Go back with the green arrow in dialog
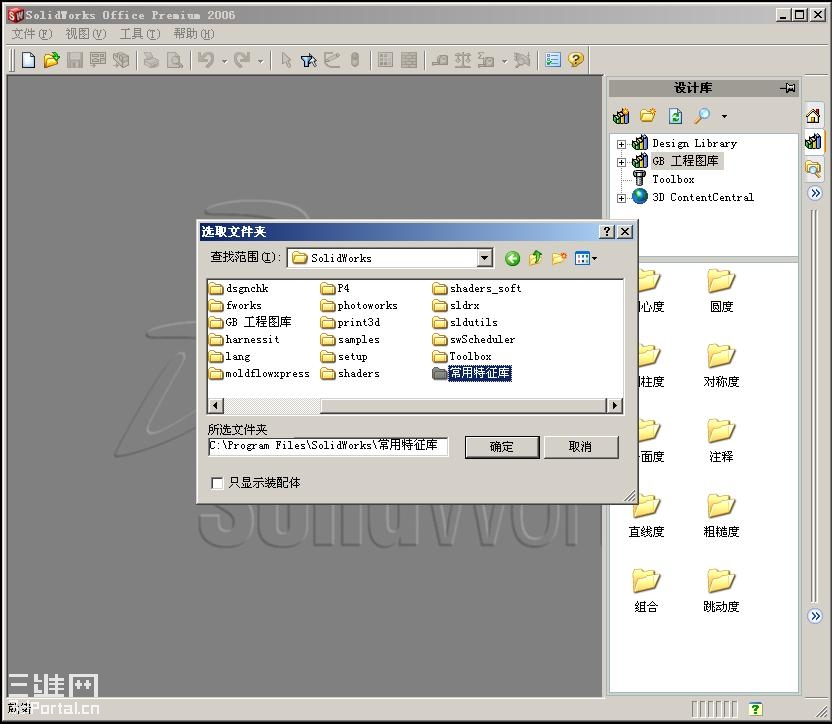Viewport: 832px width, 724px height. [x=512, y=258]
